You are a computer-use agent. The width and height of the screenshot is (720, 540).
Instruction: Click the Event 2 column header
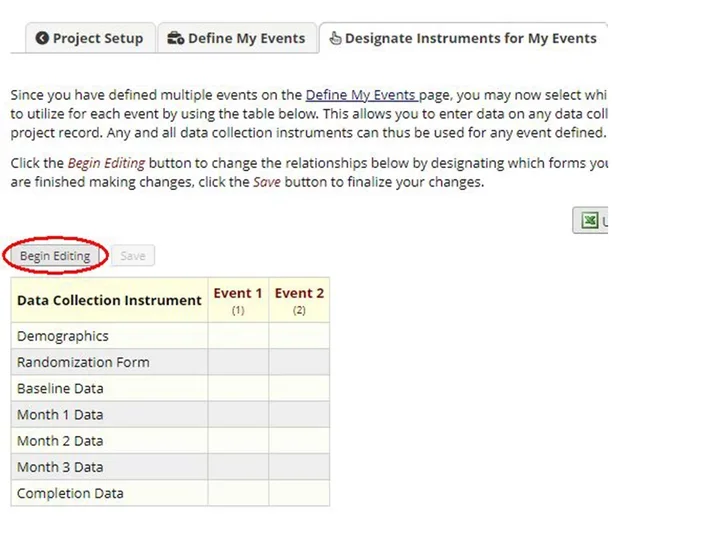(299, 299)
